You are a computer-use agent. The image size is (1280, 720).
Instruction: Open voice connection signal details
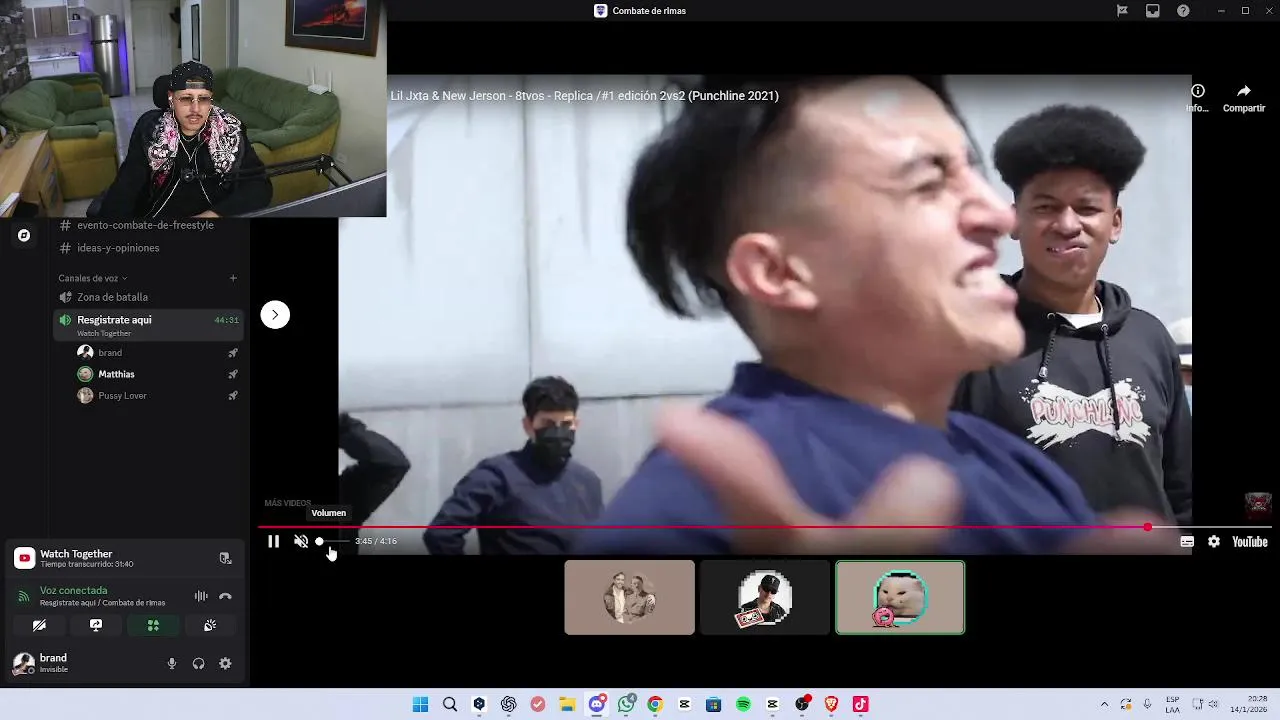coord(23,596)
